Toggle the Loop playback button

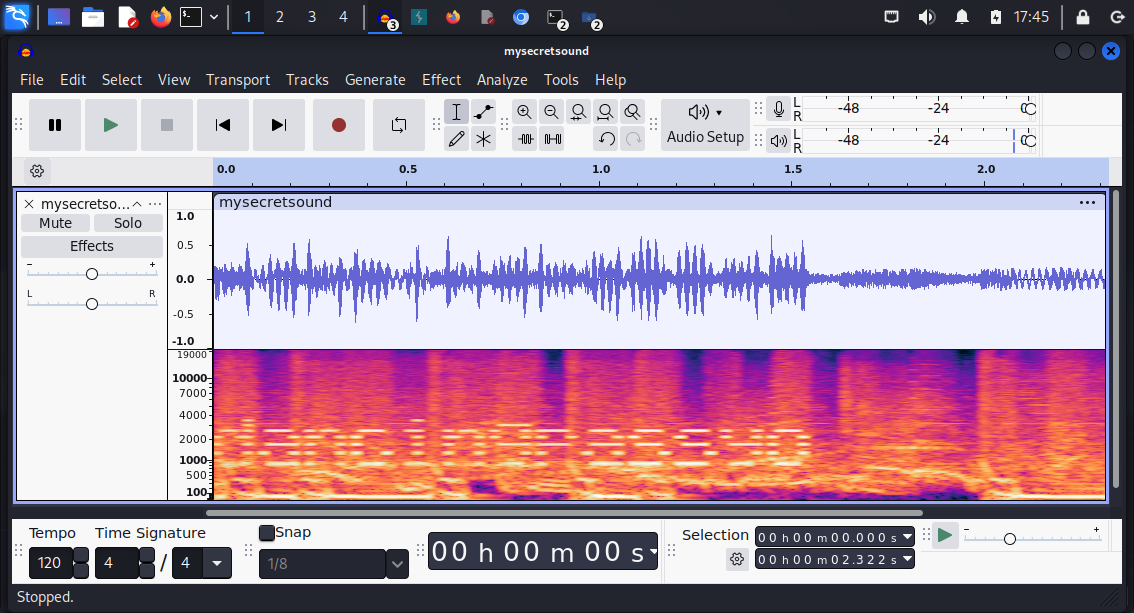(399, 125)
